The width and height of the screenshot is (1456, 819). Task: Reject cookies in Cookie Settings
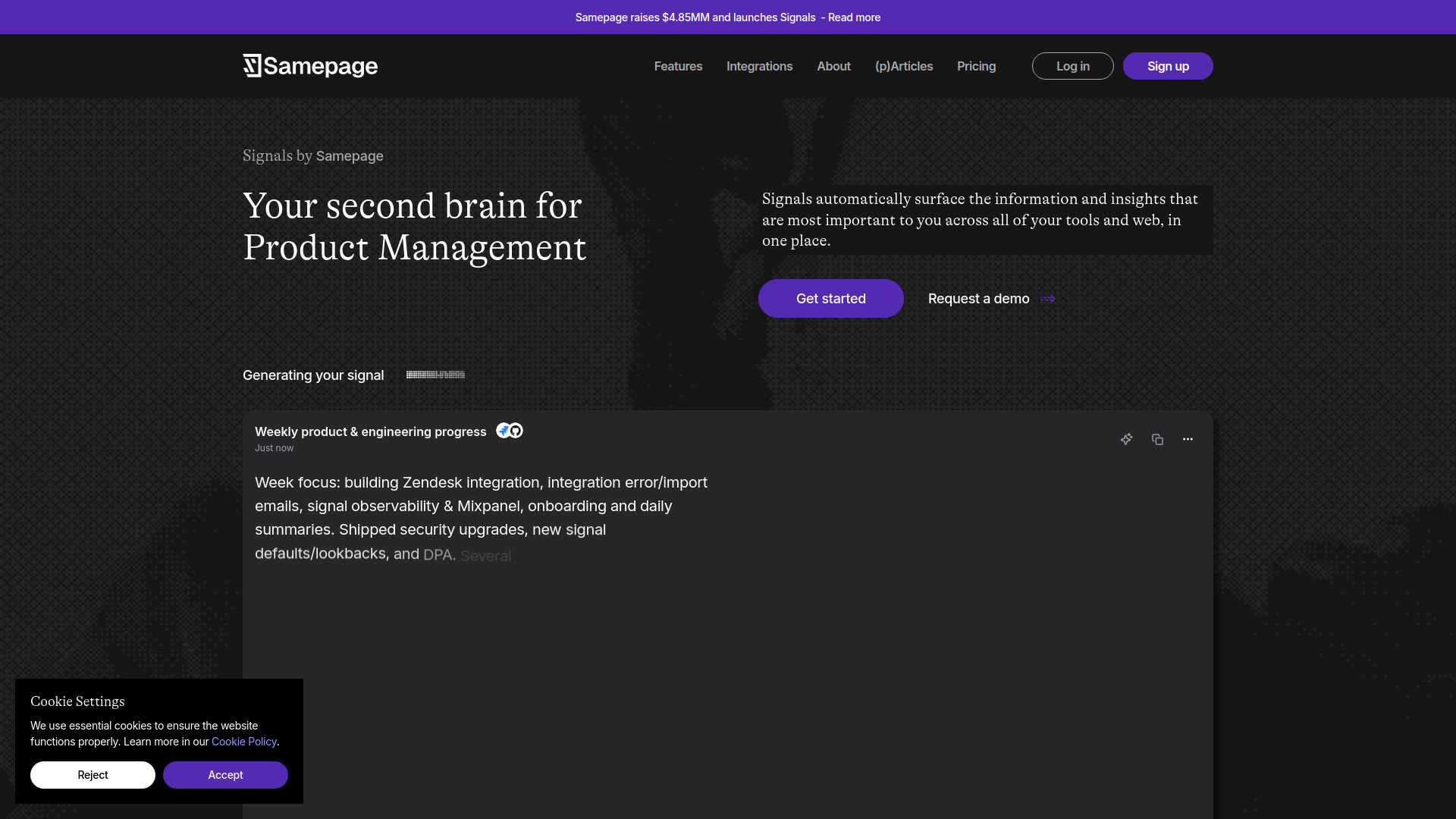coord(93,775)
